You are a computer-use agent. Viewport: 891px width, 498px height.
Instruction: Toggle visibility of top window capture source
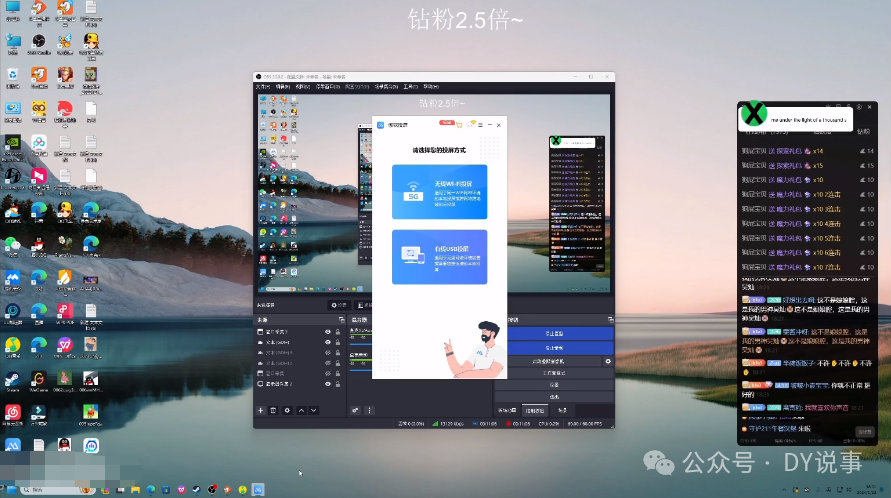tap(328, 332)
